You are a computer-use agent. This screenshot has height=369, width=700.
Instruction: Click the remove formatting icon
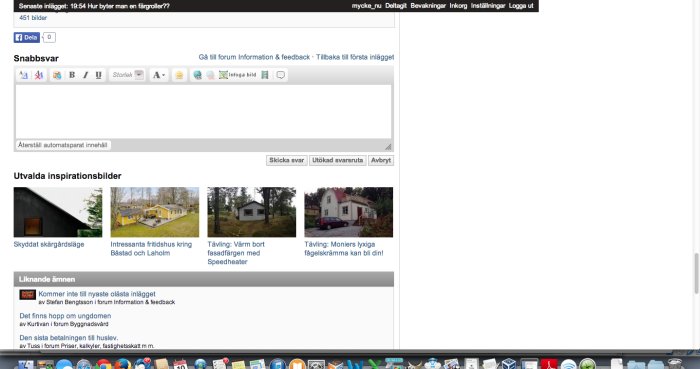point(39,75)
